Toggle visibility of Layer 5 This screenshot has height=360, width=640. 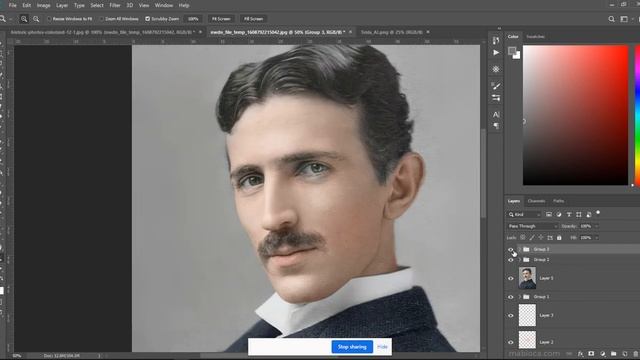click(511, 278)
